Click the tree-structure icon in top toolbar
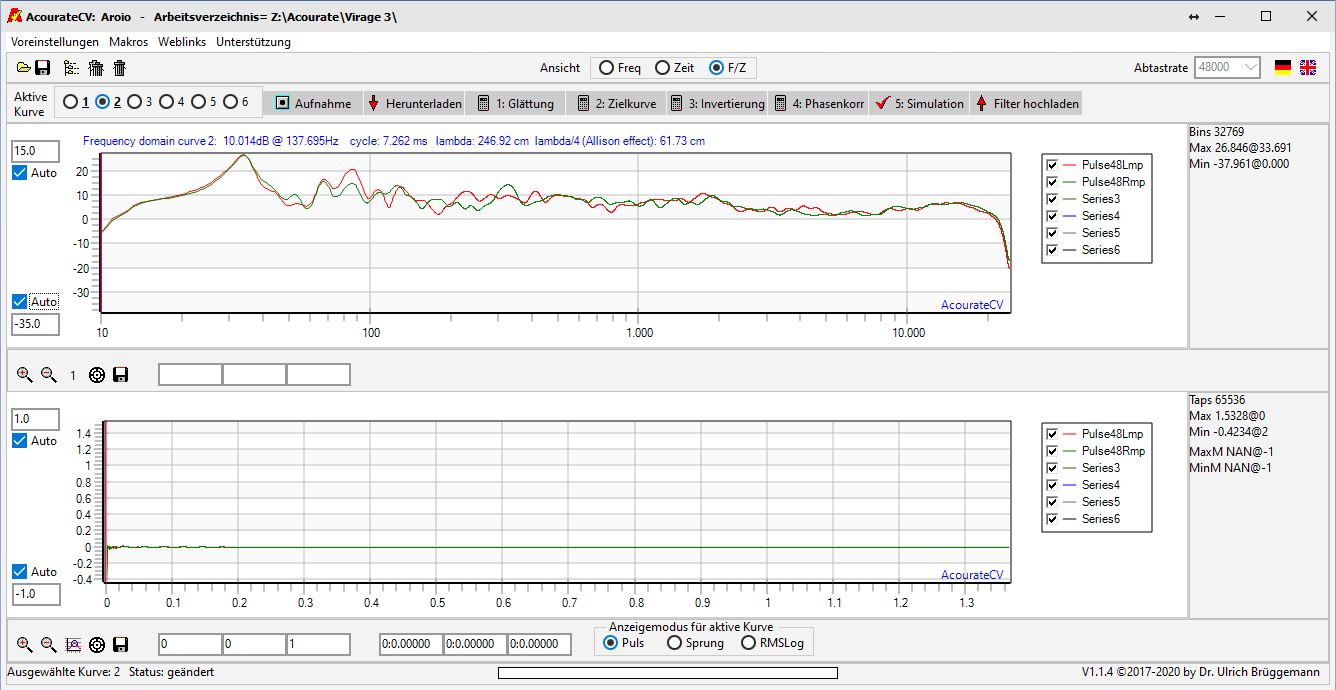This screenshot has width=1336, height=690. (x=71, y=68)
